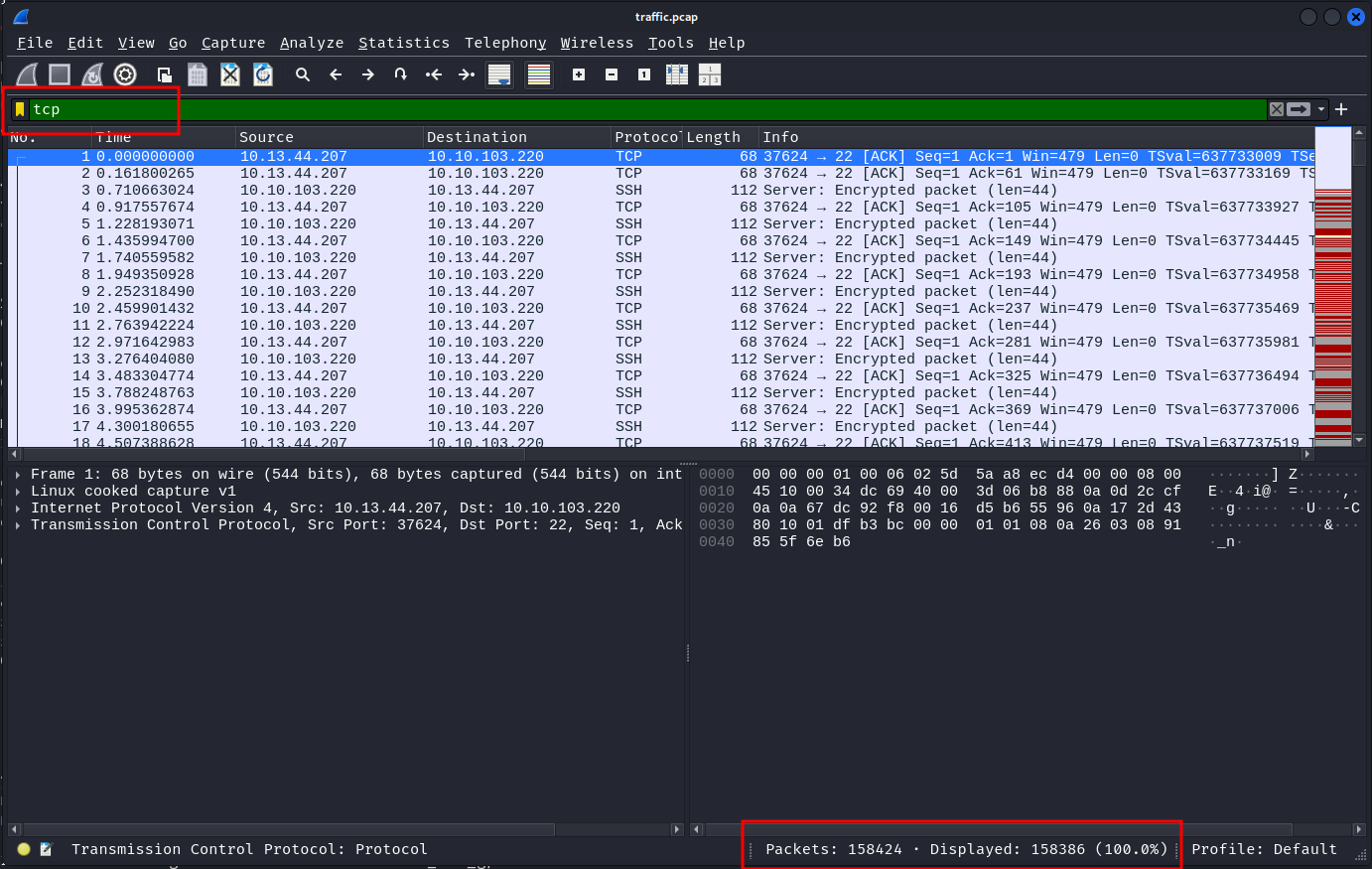Image resolution: width=1372 pixels, height=869 pixels.
Task: Apply display filter with arrow button
Action: 1299,109
